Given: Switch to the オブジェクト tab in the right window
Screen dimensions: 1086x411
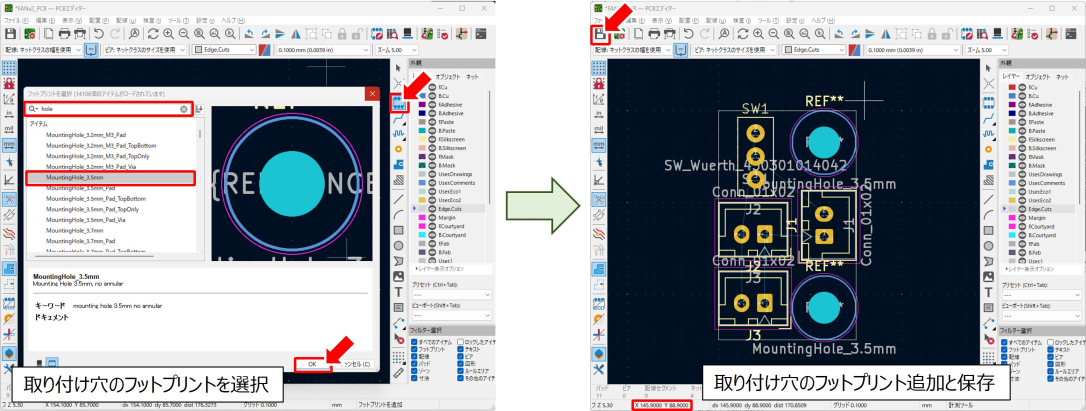Looking at the screenshot, I should [1039, 76].
